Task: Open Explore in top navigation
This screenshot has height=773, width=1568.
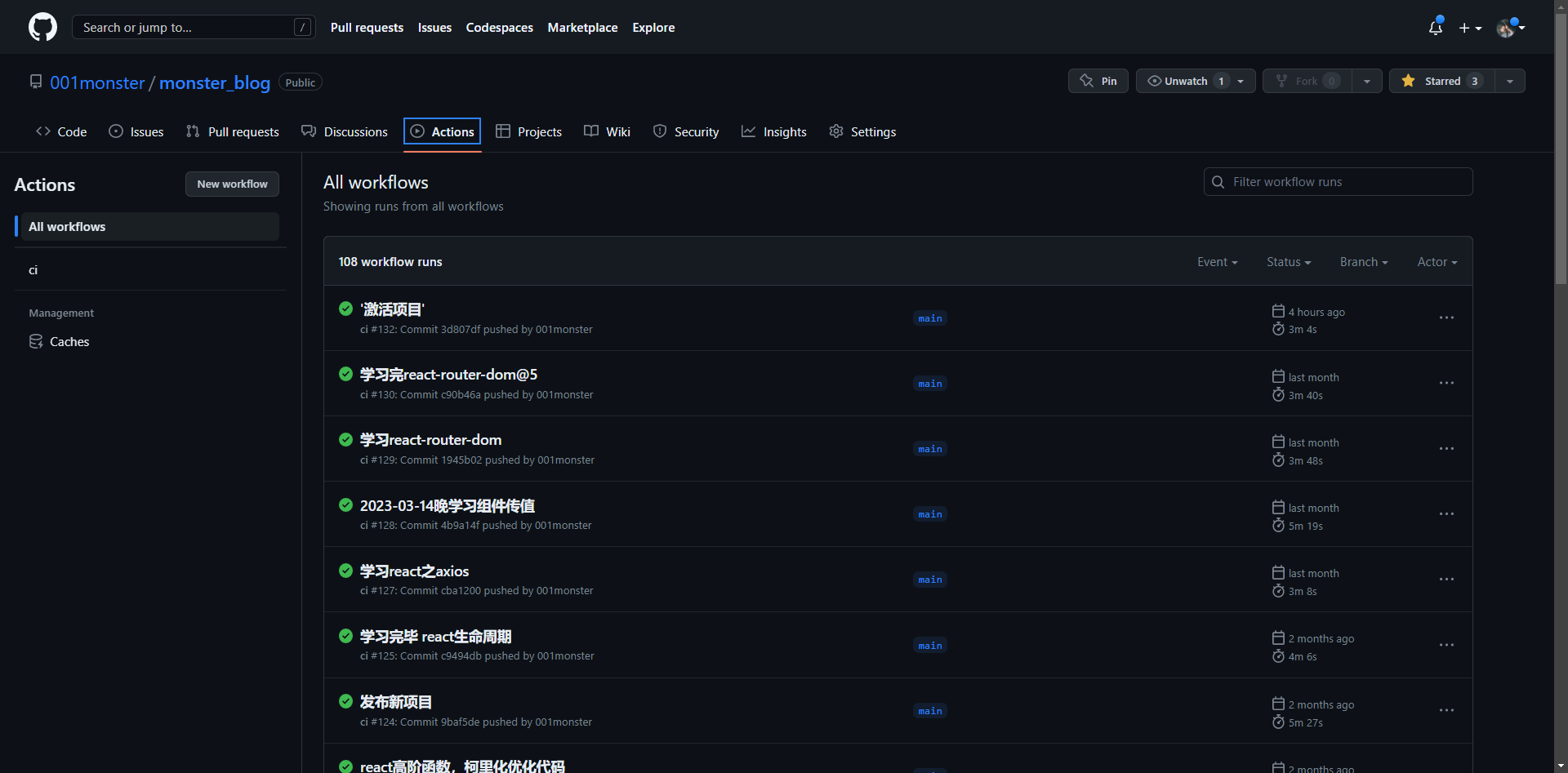Action: (653, 27)
